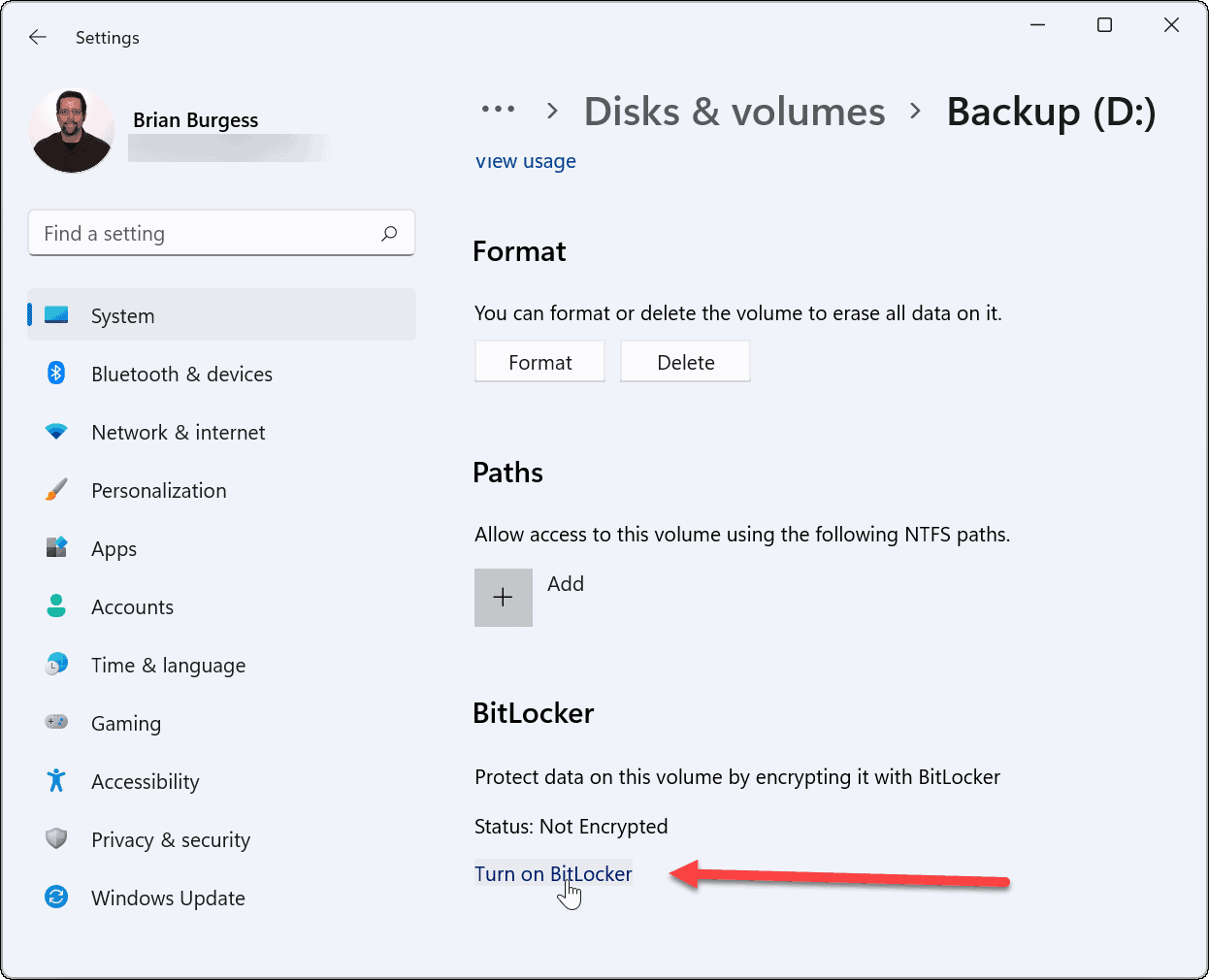Navigate to Disks & volumes breadcrumb
The width and height of the screenshot is (1209, 980).
[x=735, y=111]
